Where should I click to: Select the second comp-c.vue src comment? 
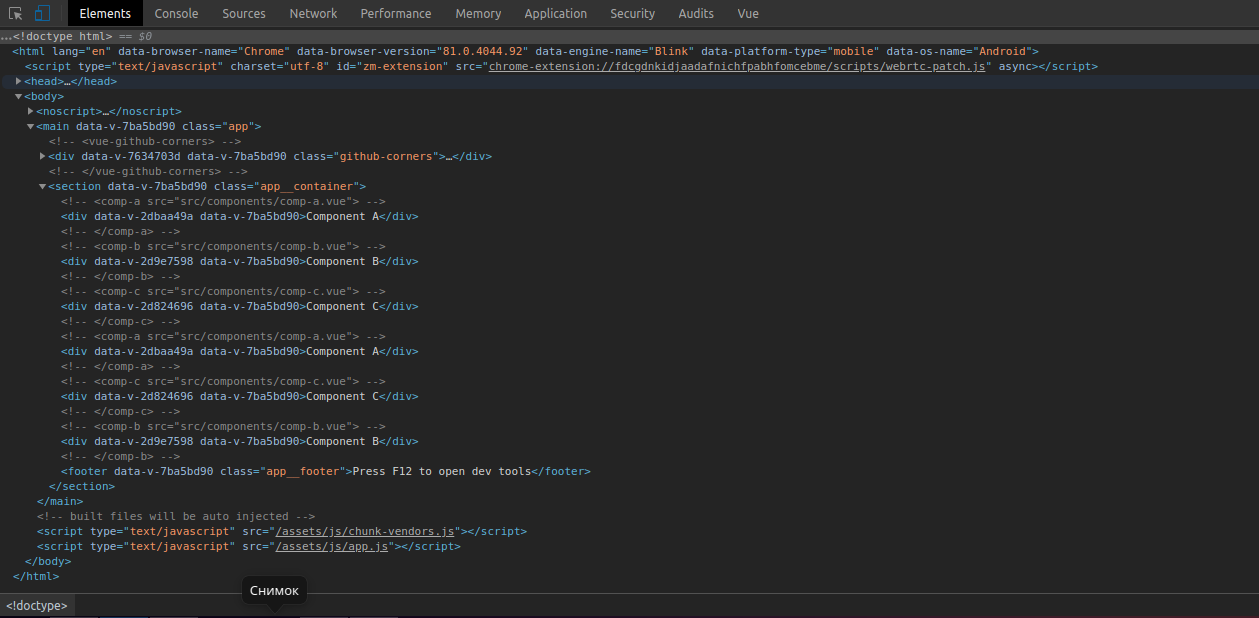[x=223, y=381]
